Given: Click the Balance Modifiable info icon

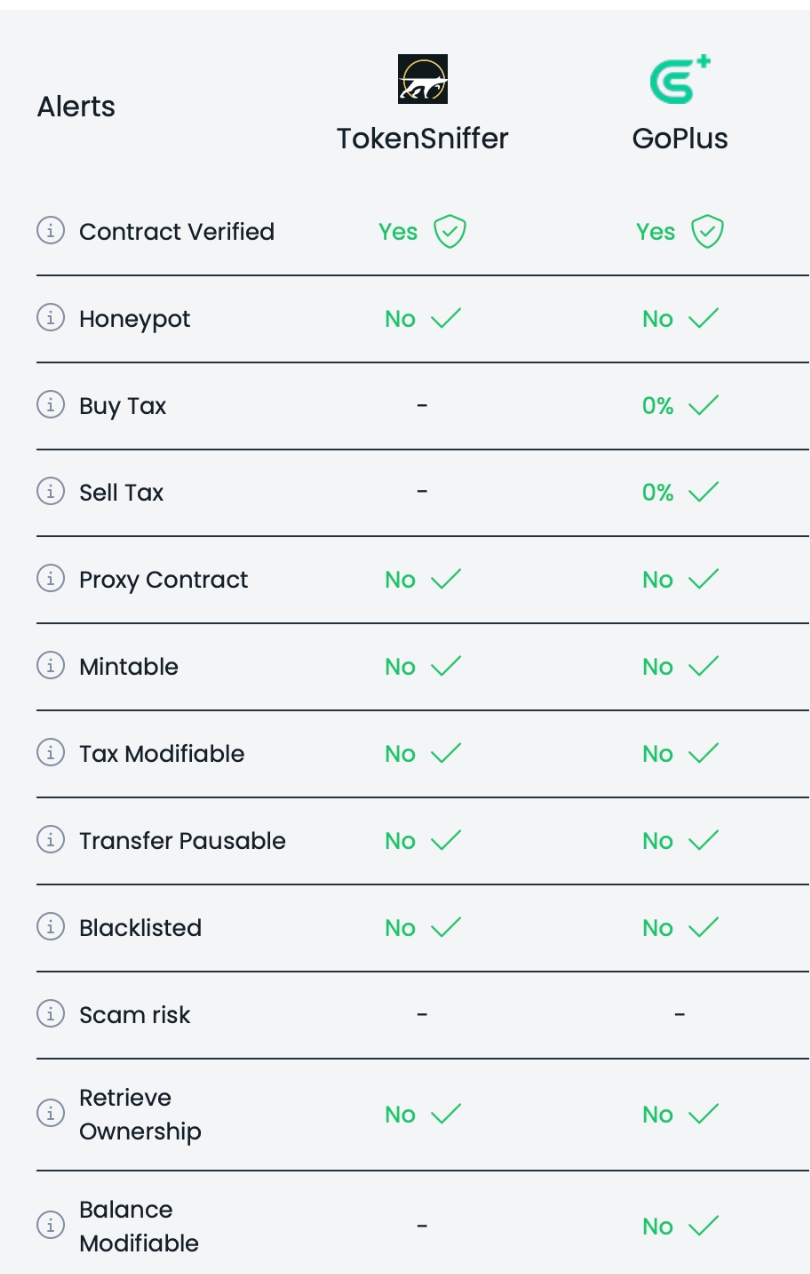Looking at the screenshot, I should [x=50, y=1225].
